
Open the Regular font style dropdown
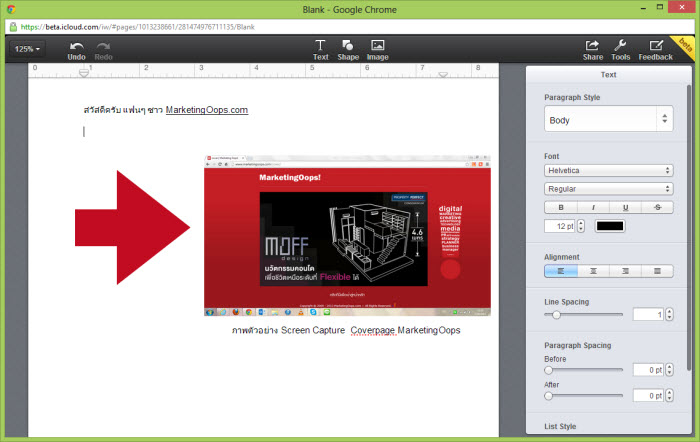pos(608,189)
